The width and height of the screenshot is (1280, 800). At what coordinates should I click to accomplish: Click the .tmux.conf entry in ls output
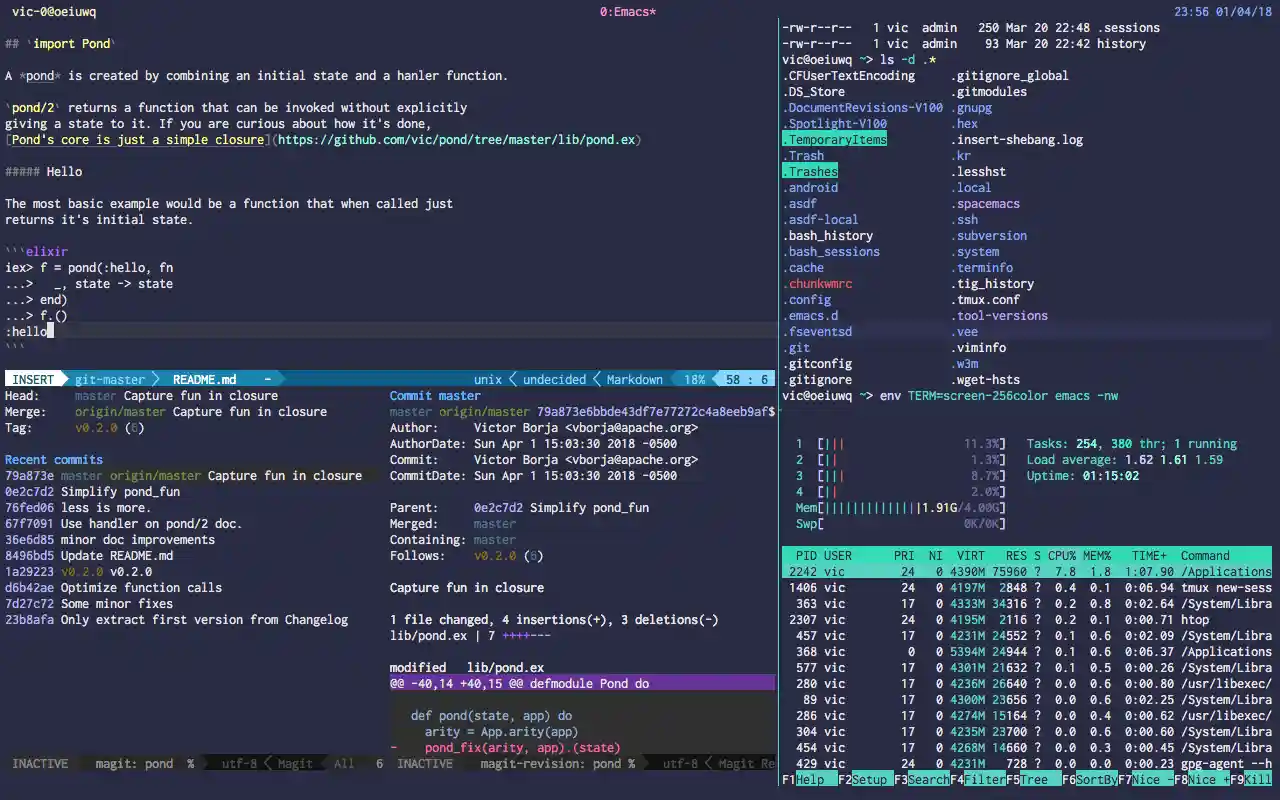(985, 299)
